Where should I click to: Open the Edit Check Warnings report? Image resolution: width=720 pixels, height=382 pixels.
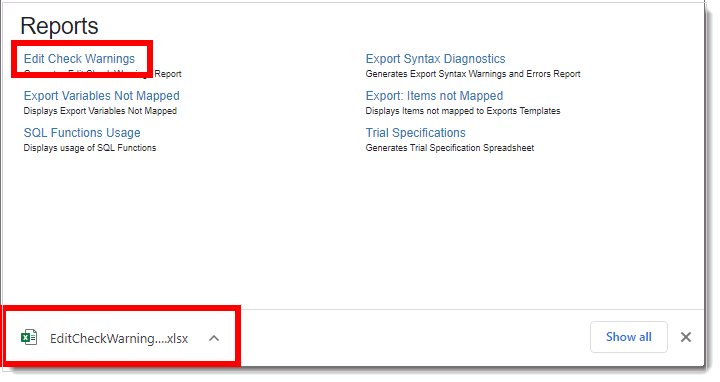(x=79, y=59)
